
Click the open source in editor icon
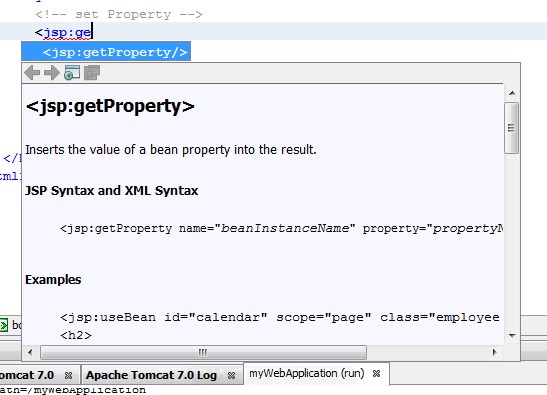point(92,73)
